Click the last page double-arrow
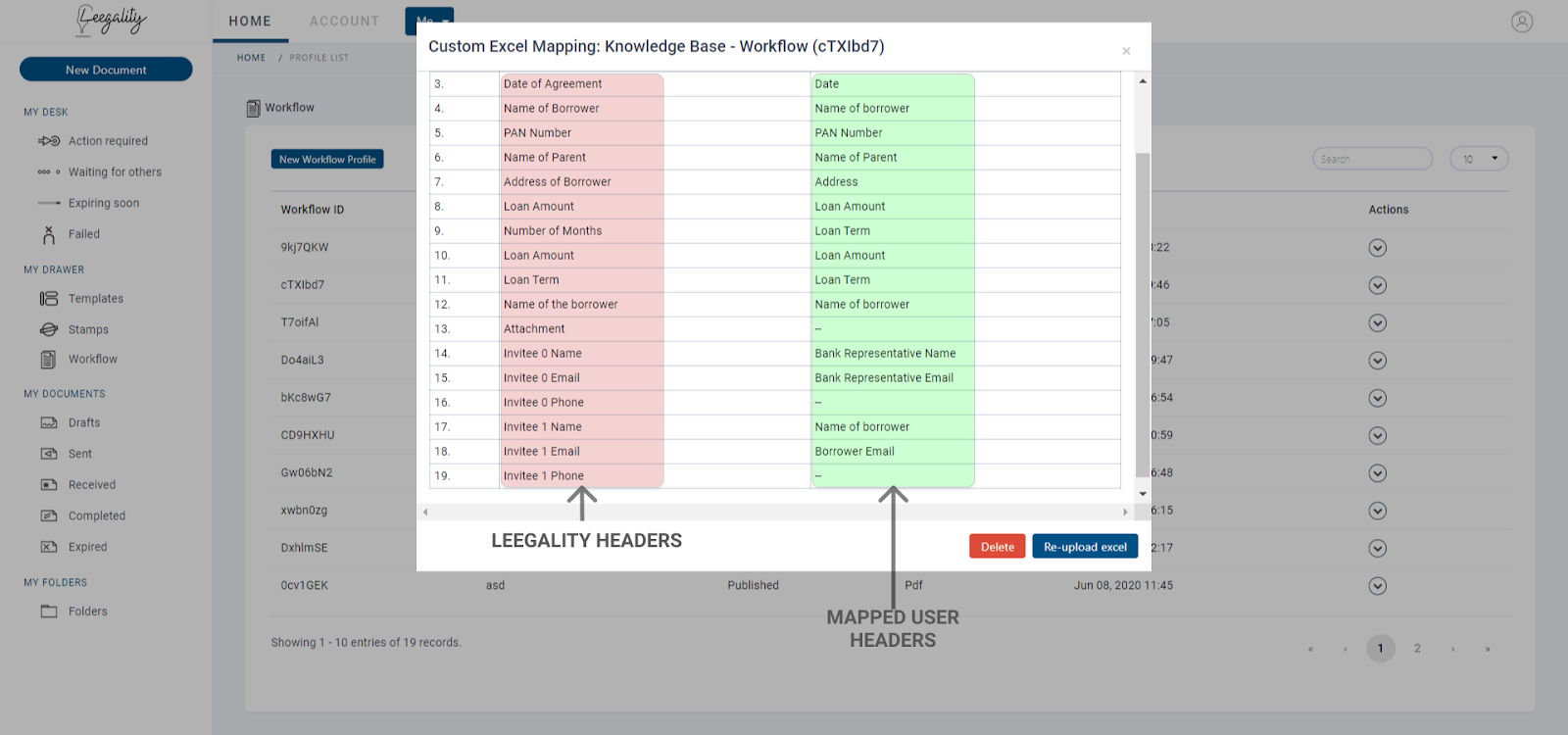 click(x=1488, y=649)
